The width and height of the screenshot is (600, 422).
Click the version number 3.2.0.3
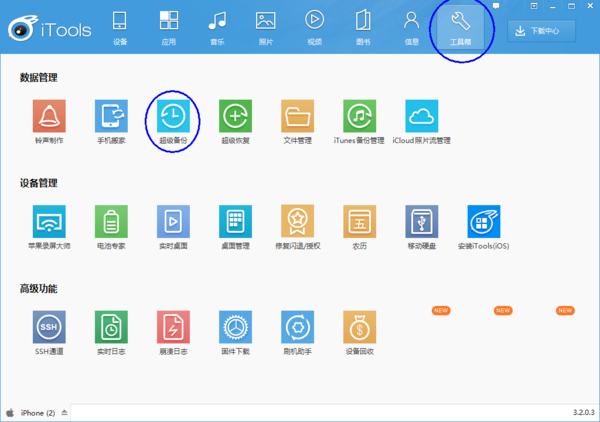click(584, 412)
